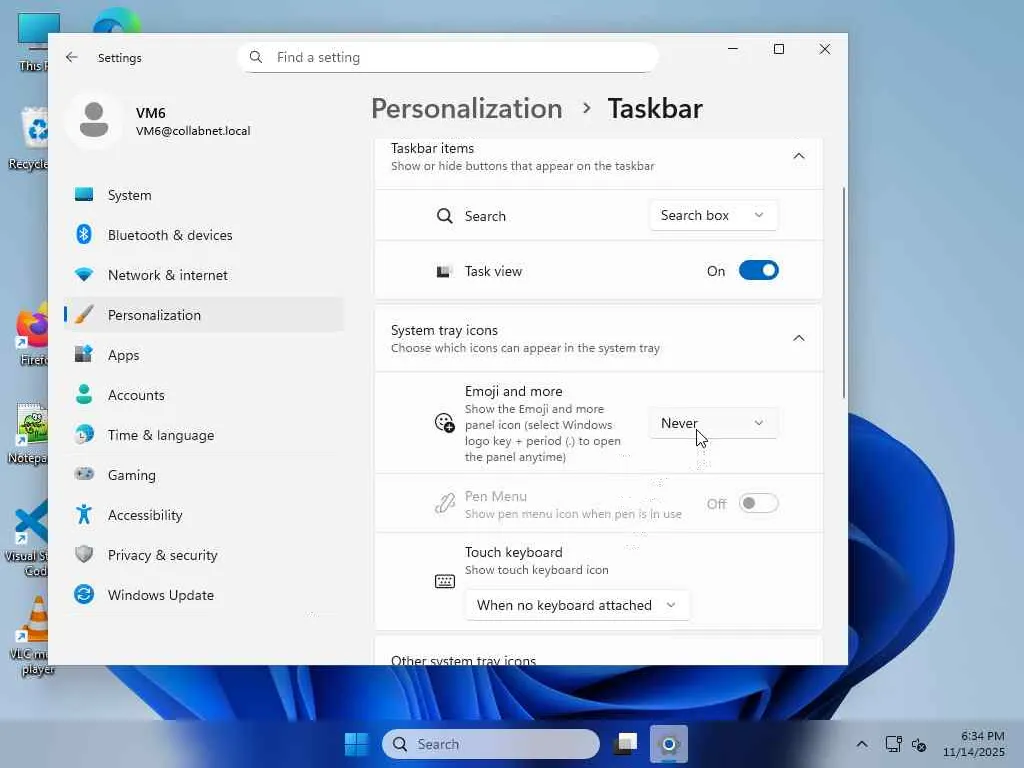This screenshot has width=1024, height=768.
Task: Click the Apps icon in sidebar
Action: pos(84,355)
